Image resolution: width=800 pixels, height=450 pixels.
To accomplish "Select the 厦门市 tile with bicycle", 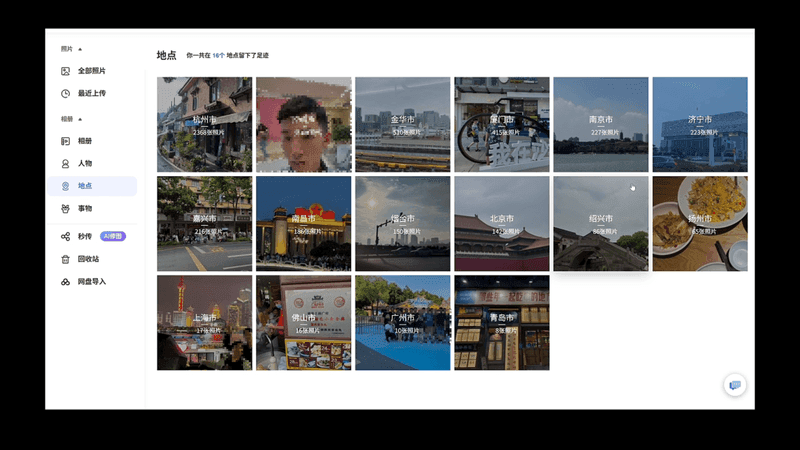I will click(x=502, y=124).
